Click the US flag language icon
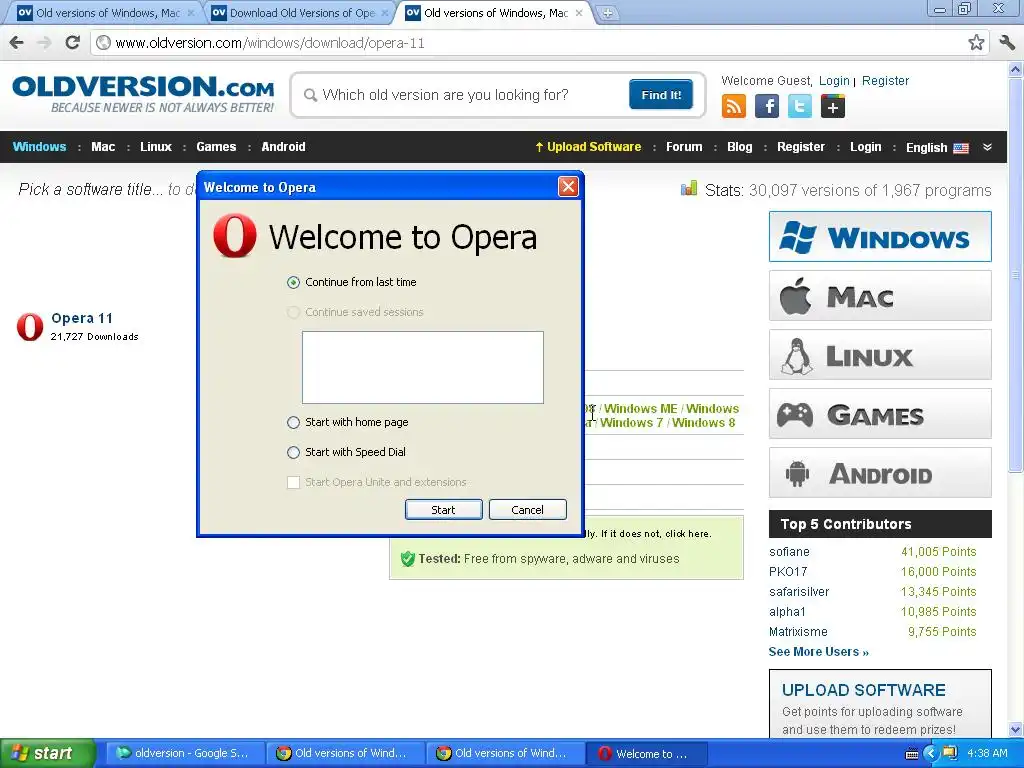This screenshot has width=1024, height=768. pyautogui.click(x=961, y=148)
